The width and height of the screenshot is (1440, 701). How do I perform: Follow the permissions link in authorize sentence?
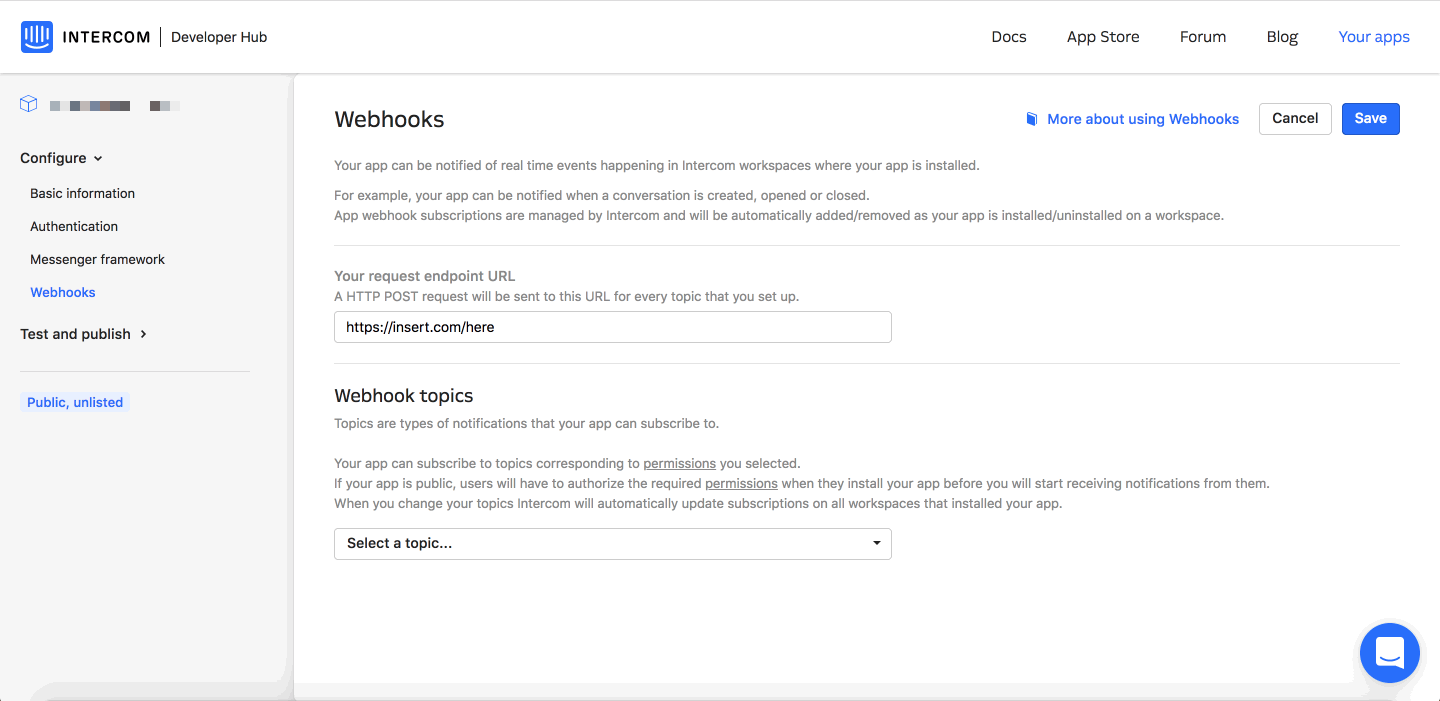(x=741, y=483)
